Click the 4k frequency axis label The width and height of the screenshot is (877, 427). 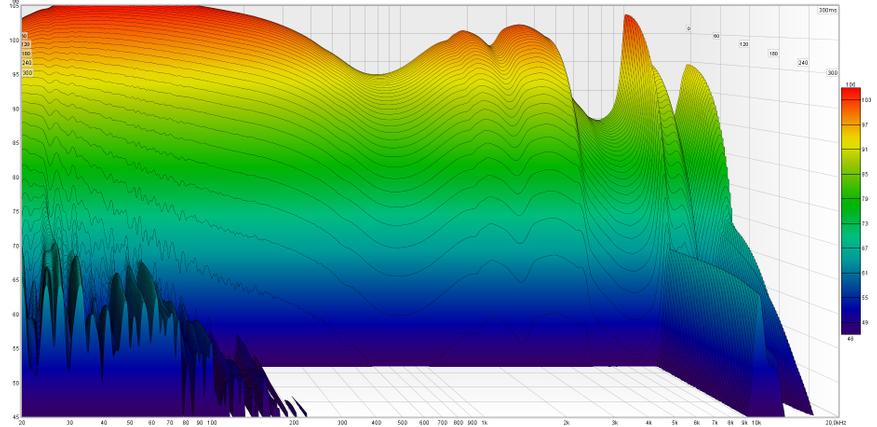pyautogui.click(x=649, y=421)
